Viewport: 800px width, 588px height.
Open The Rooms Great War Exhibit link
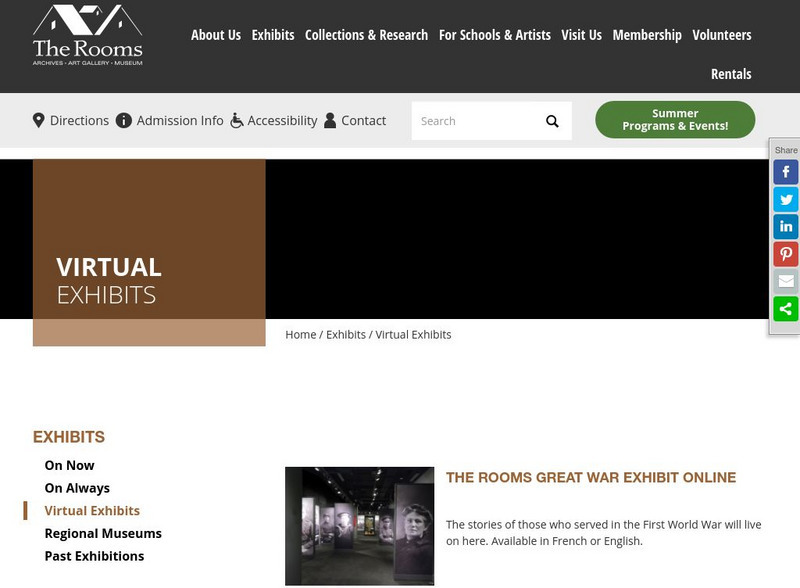(591, 478)
